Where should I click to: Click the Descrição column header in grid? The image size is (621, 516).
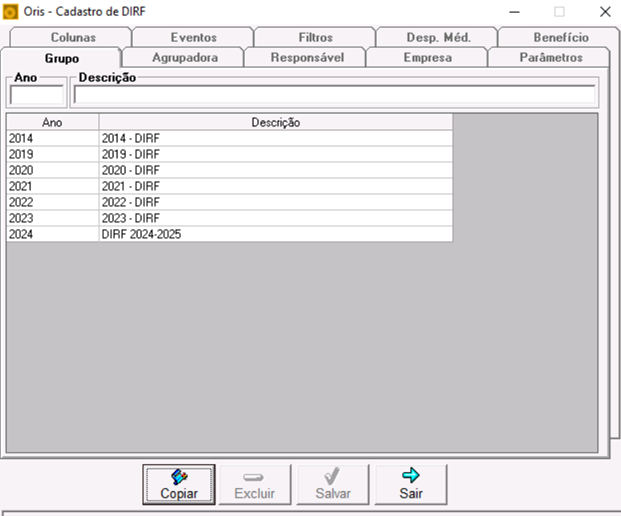click(x=276, y=122)
